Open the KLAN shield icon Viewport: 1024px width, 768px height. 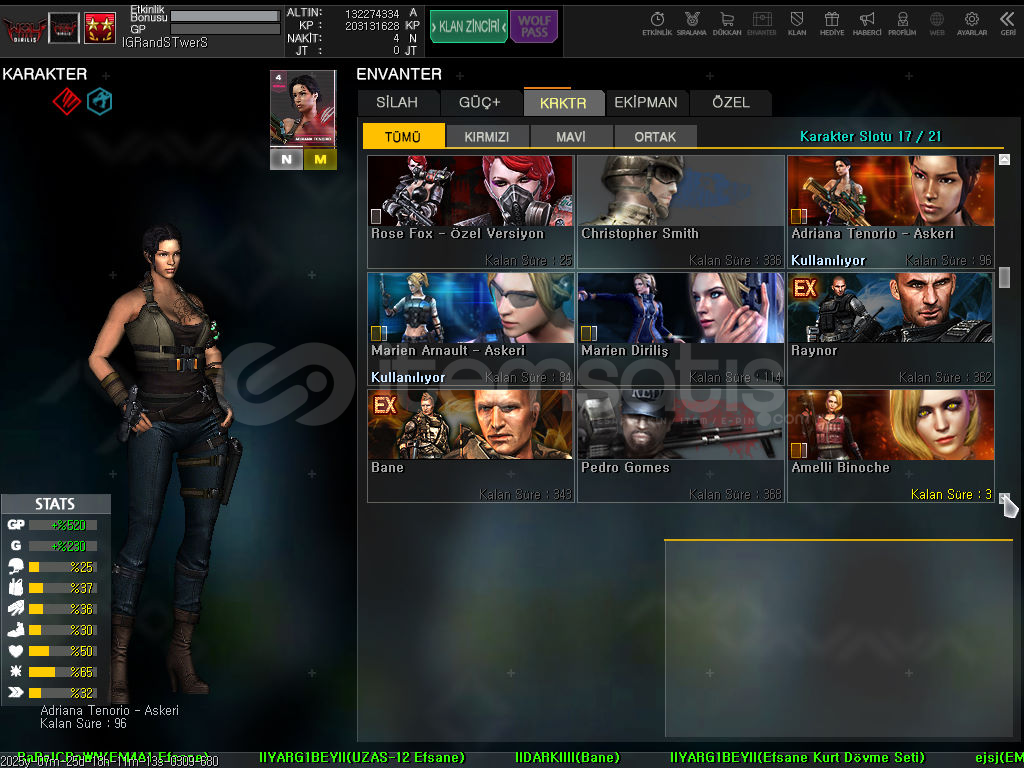(x=797, y=24)
